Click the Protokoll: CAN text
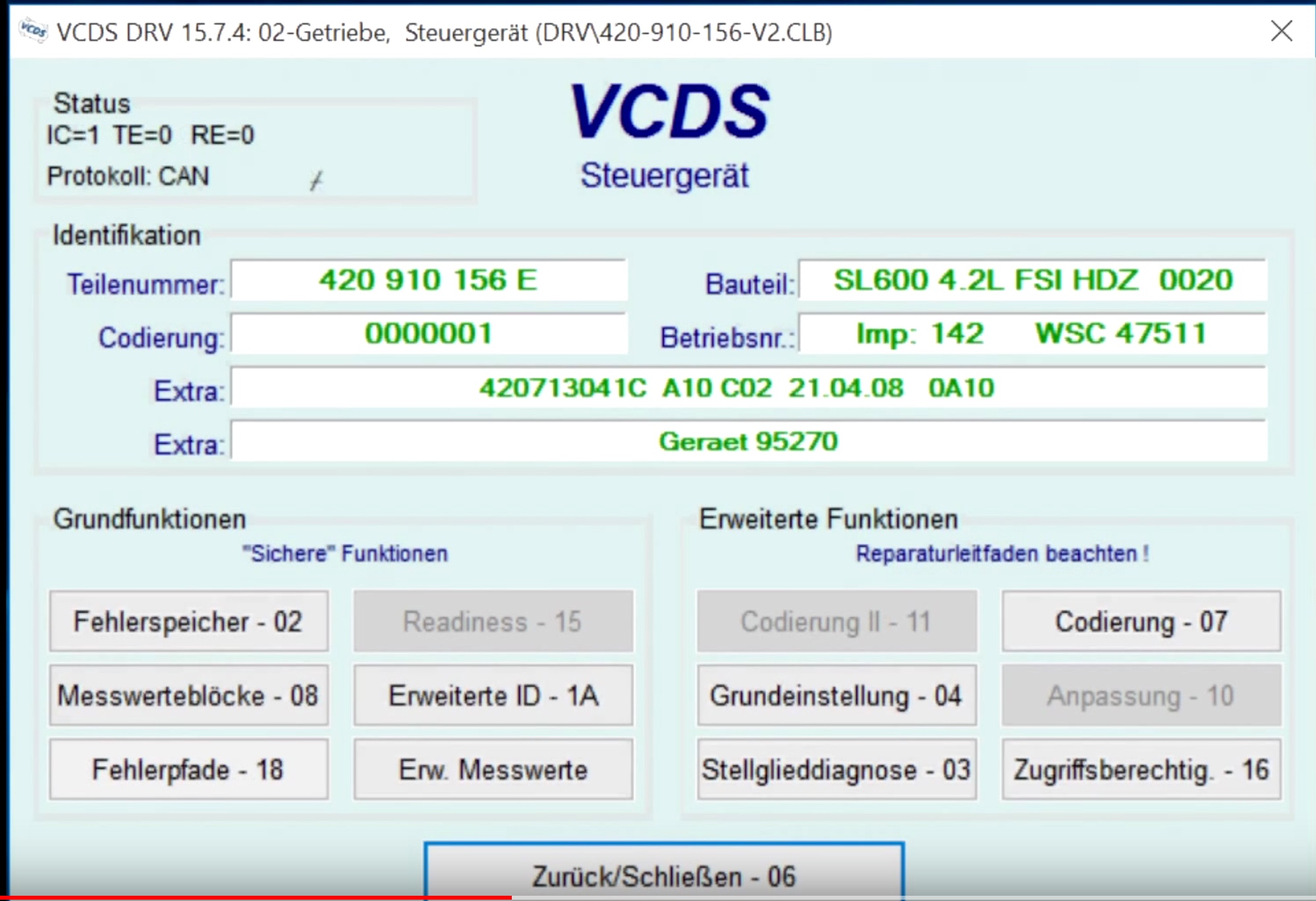This screenshot has height=901, width=1316. (128, 176)
